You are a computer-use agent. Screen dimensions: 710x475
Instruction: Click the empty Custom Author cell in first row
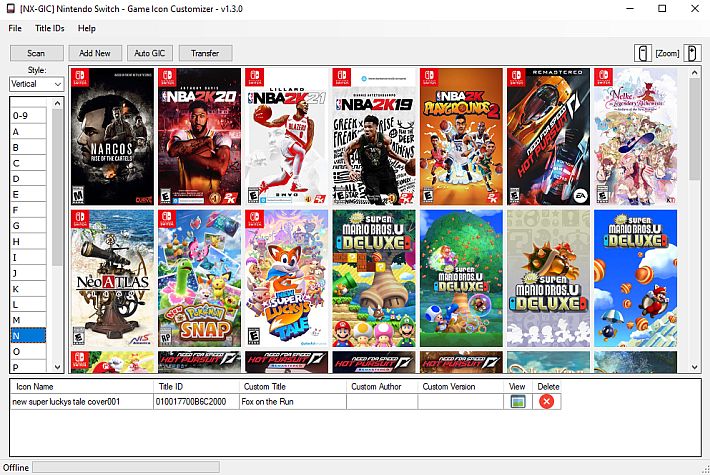[x=382, y=402]
